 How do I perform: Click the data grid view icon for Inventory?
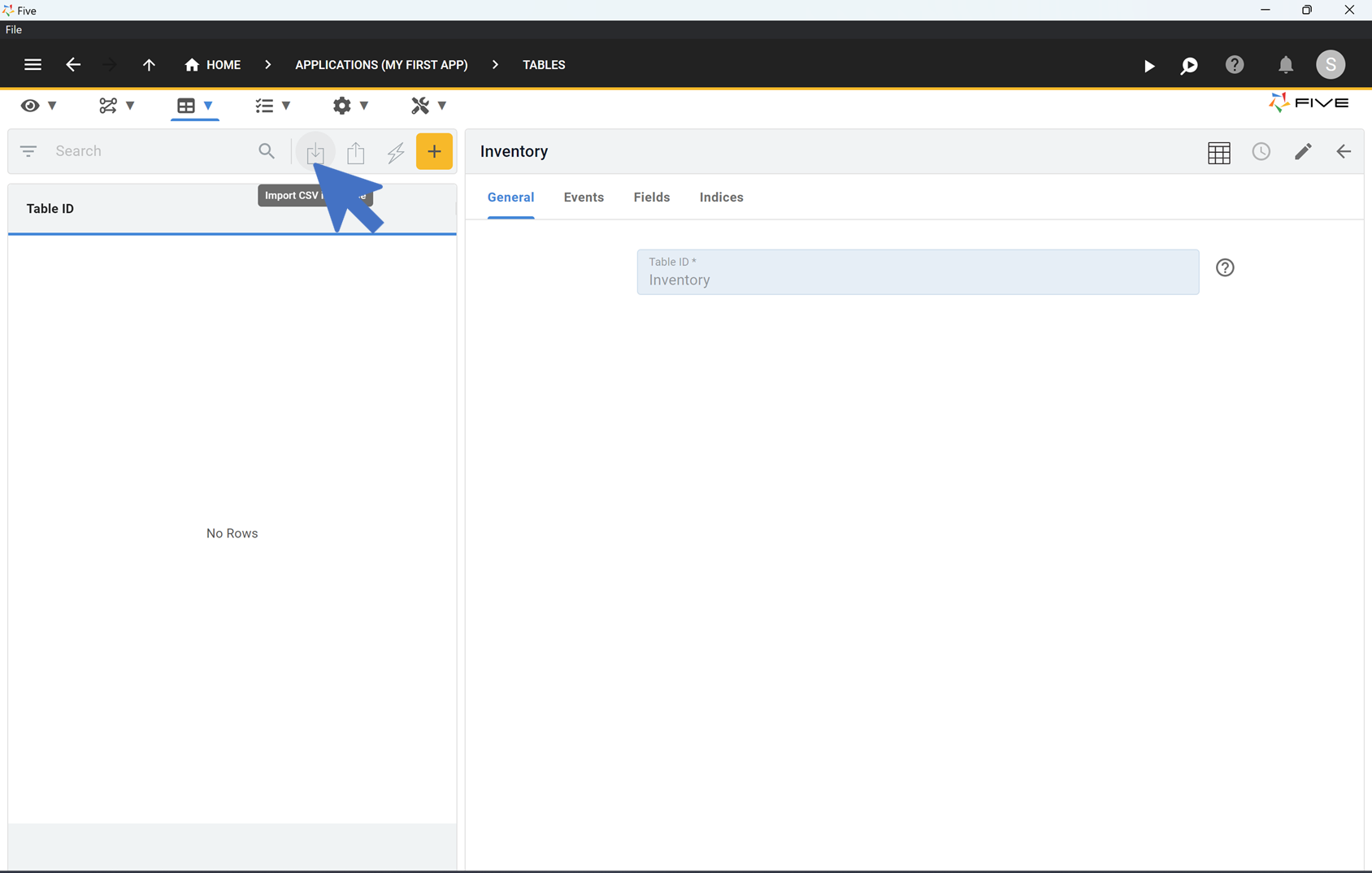(1219, 152)
